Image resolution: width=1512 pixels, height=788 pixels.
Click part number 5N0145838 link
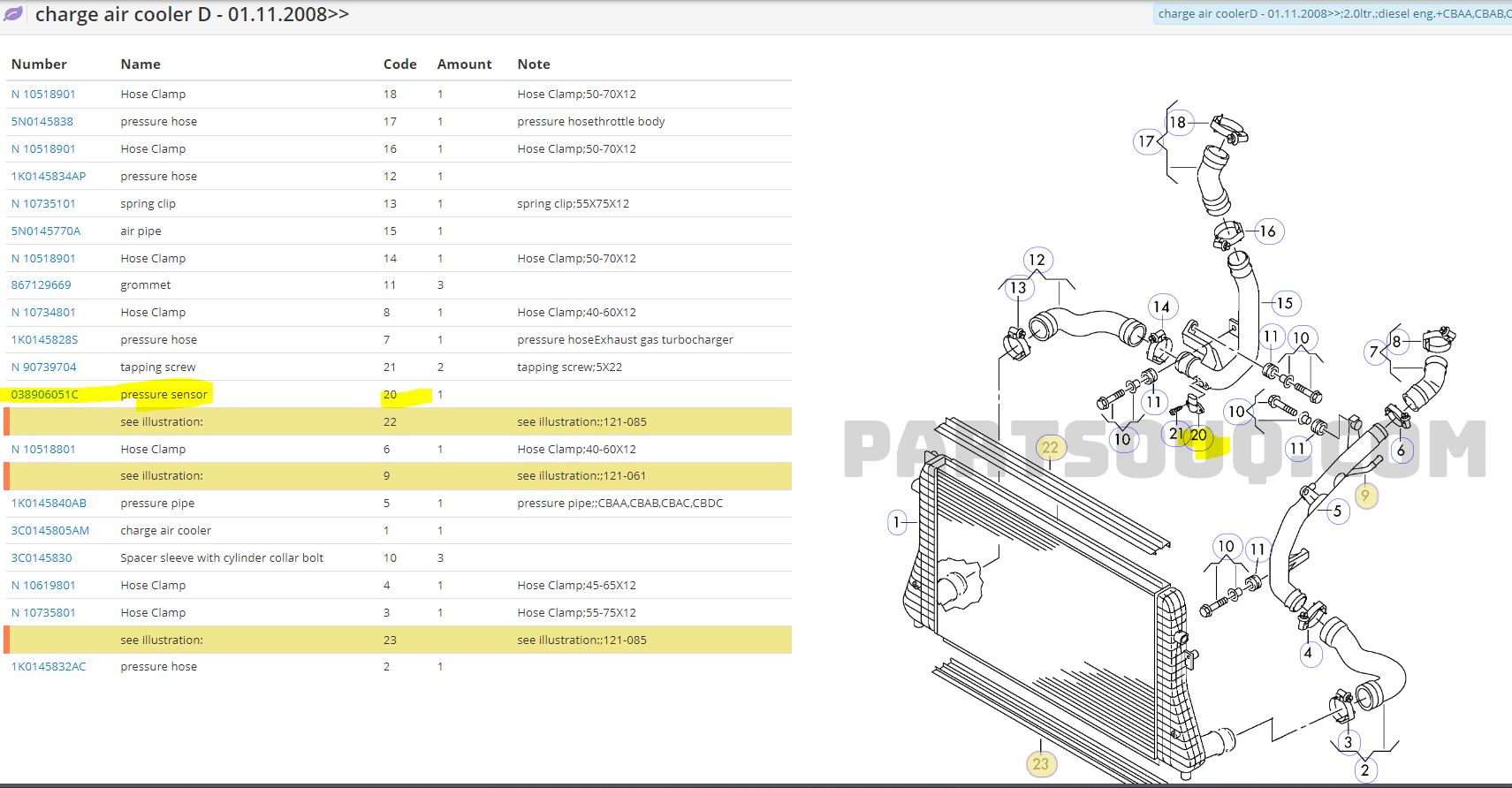(42, 122)
